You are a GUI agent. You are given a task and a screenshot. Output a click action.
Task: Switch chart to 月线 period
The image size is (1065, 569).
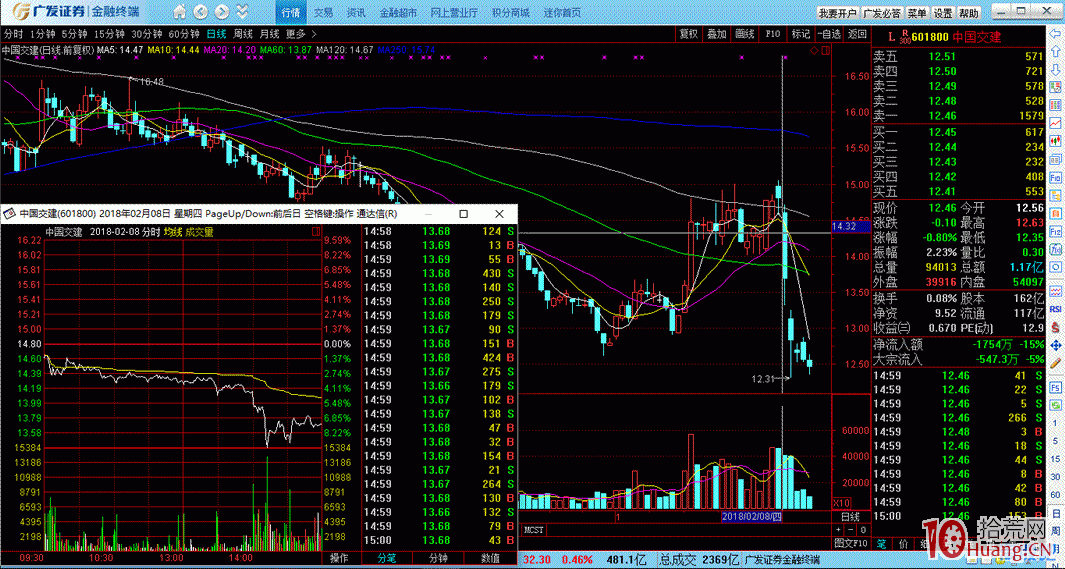pos(270,33)
